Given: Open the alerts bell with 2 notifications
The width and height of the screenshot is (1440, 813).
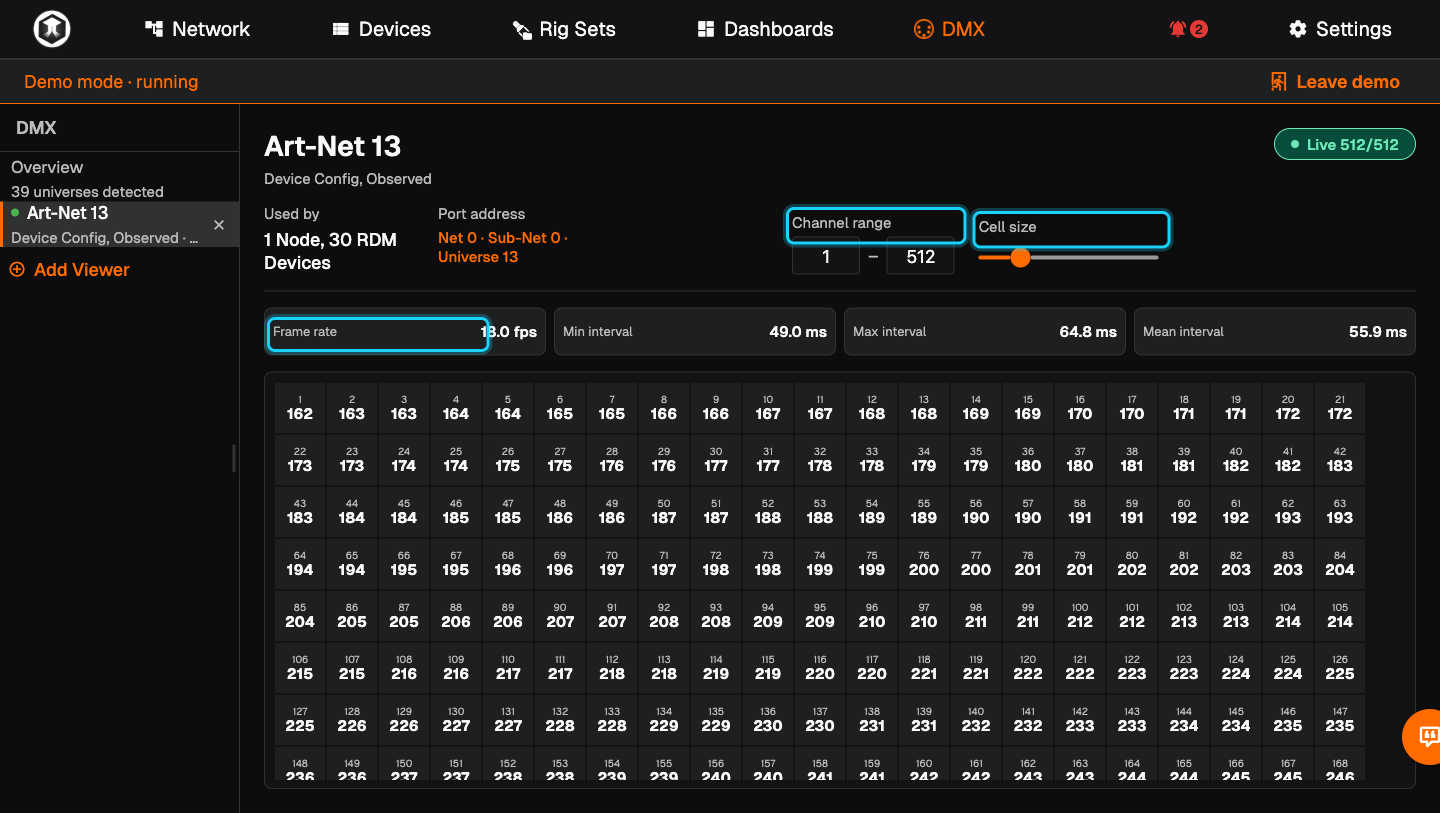Looking at the screenshot, I should (1188, 29).
